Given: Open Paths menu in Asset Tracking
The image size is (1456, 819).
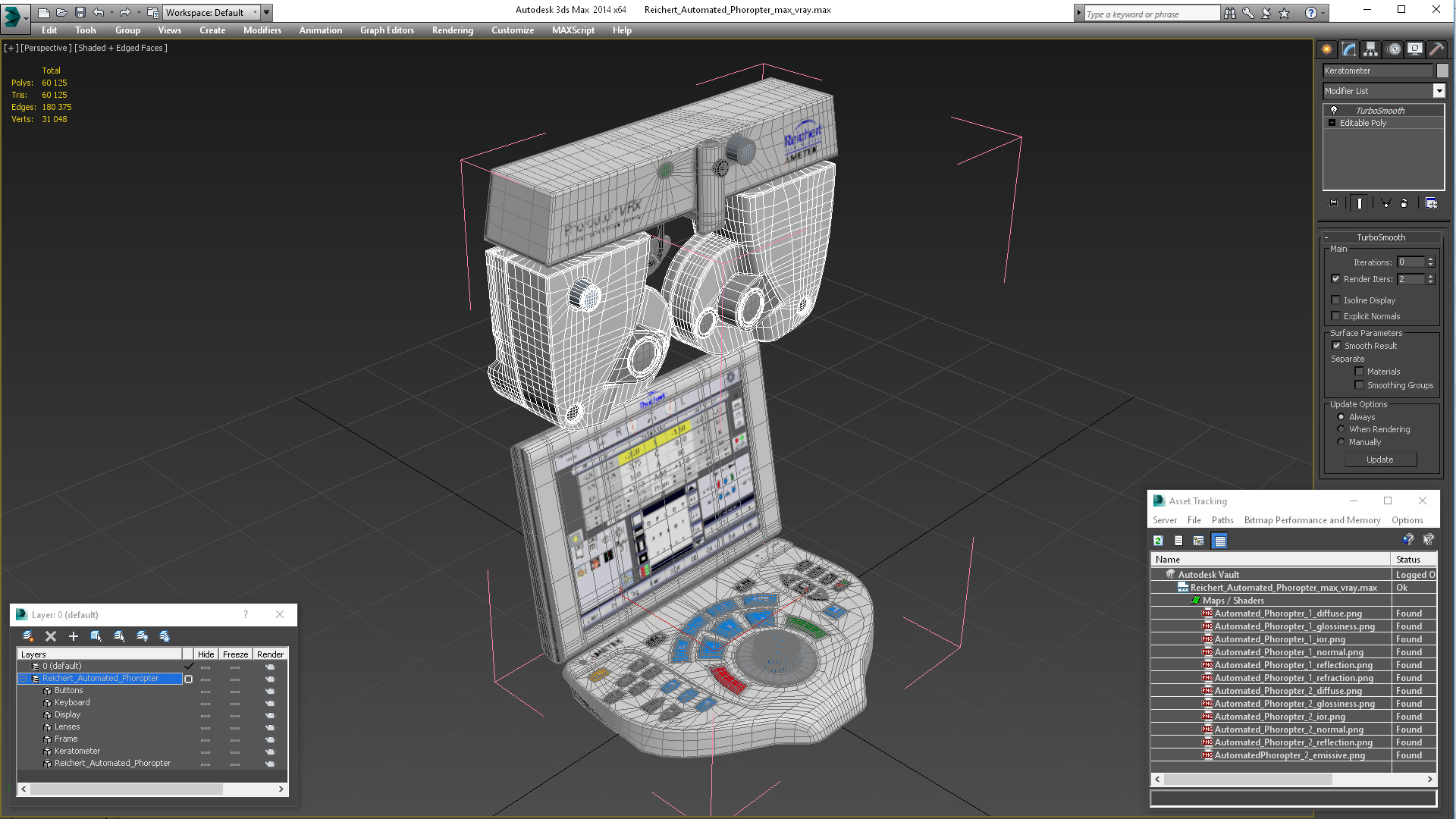Looking at the screenshot, I should click(x=1222, y=520).
